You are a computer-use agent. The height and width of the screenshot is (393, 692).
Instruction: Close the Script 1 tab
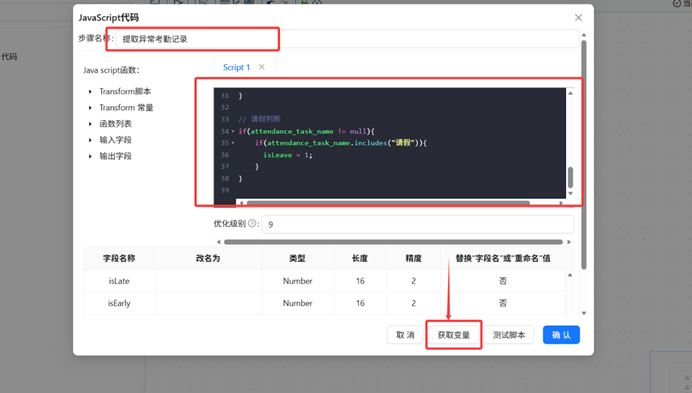[262, 67]
